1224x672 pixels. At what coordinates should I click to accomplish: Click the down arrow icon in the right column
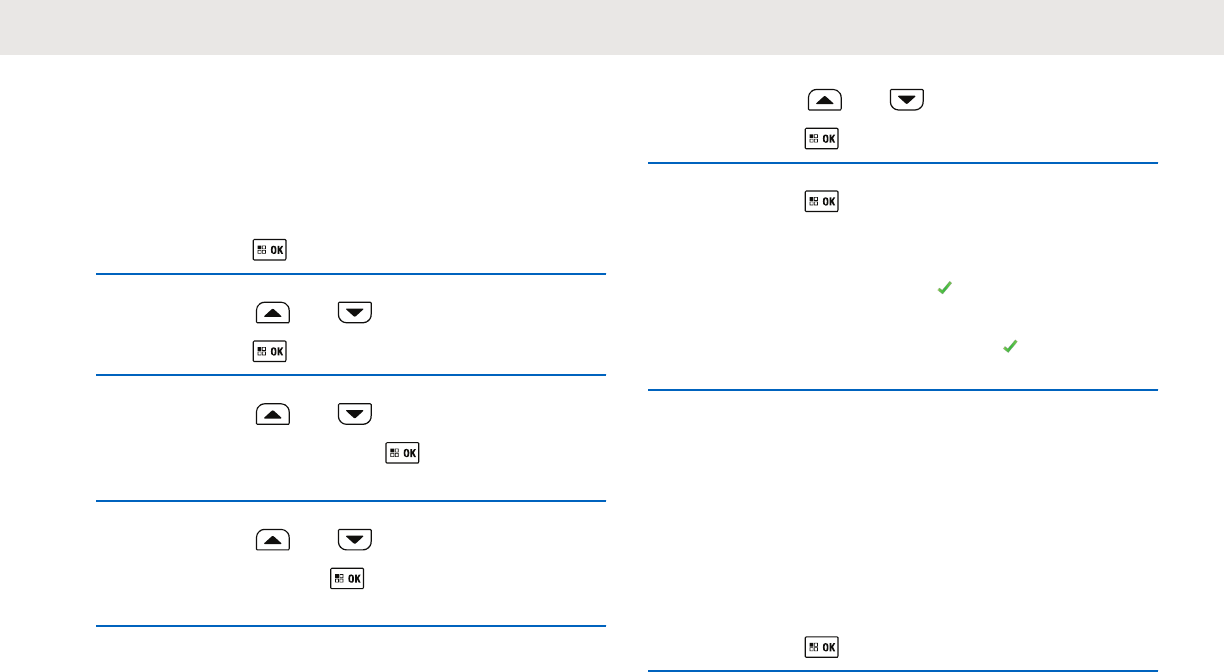pyautogui.click(x=907, y=100)
